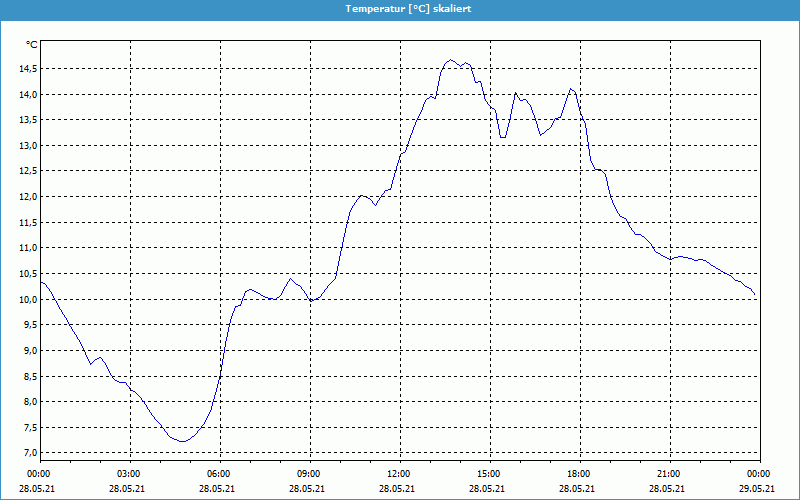800x500 pixels.
Task: Select the 09:00 x-axis time label
Action: [x=309, y=474]
